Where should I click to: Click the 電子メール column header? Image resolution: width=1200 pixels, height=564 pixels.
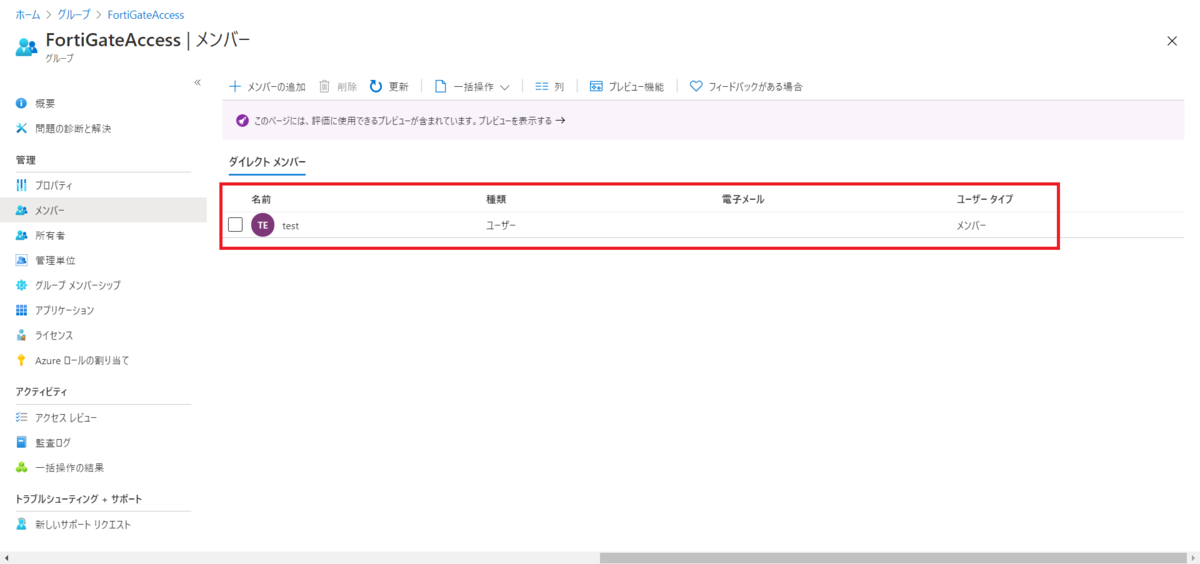tap(743, 200)
